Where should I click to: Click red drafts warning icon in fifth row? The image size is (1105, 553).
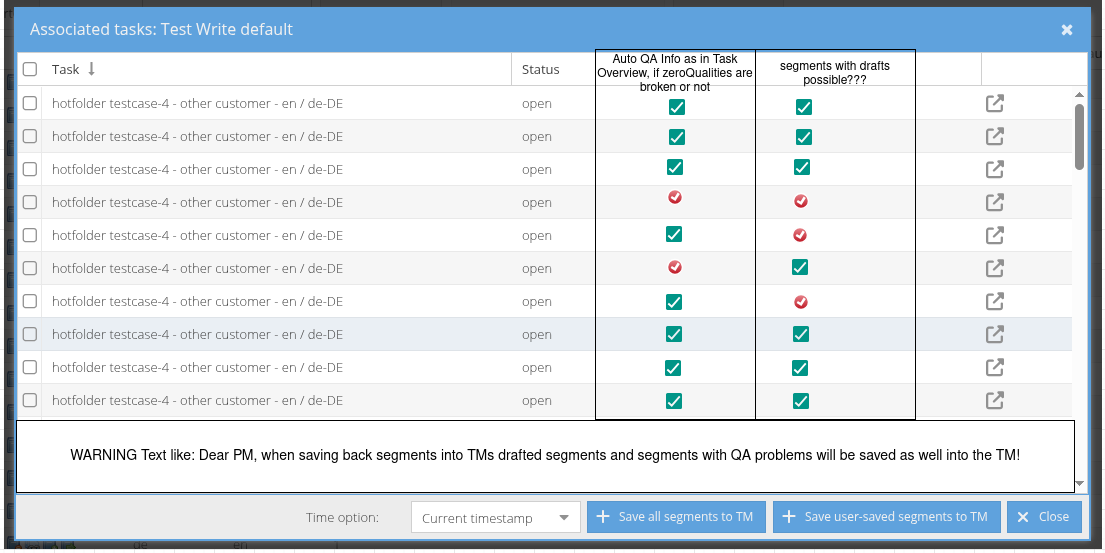[x=800, y=236]
